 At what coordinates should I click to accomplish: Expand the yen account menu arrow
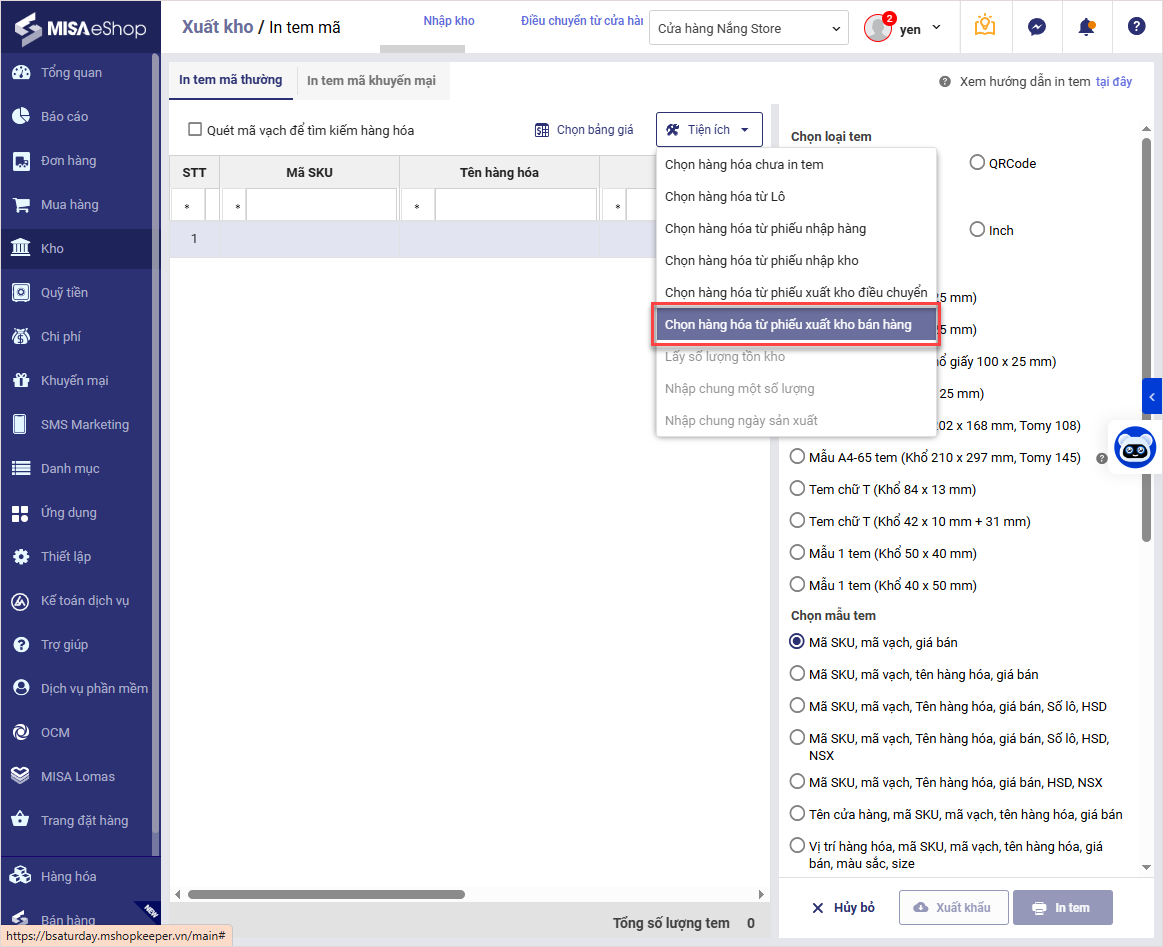936,27
